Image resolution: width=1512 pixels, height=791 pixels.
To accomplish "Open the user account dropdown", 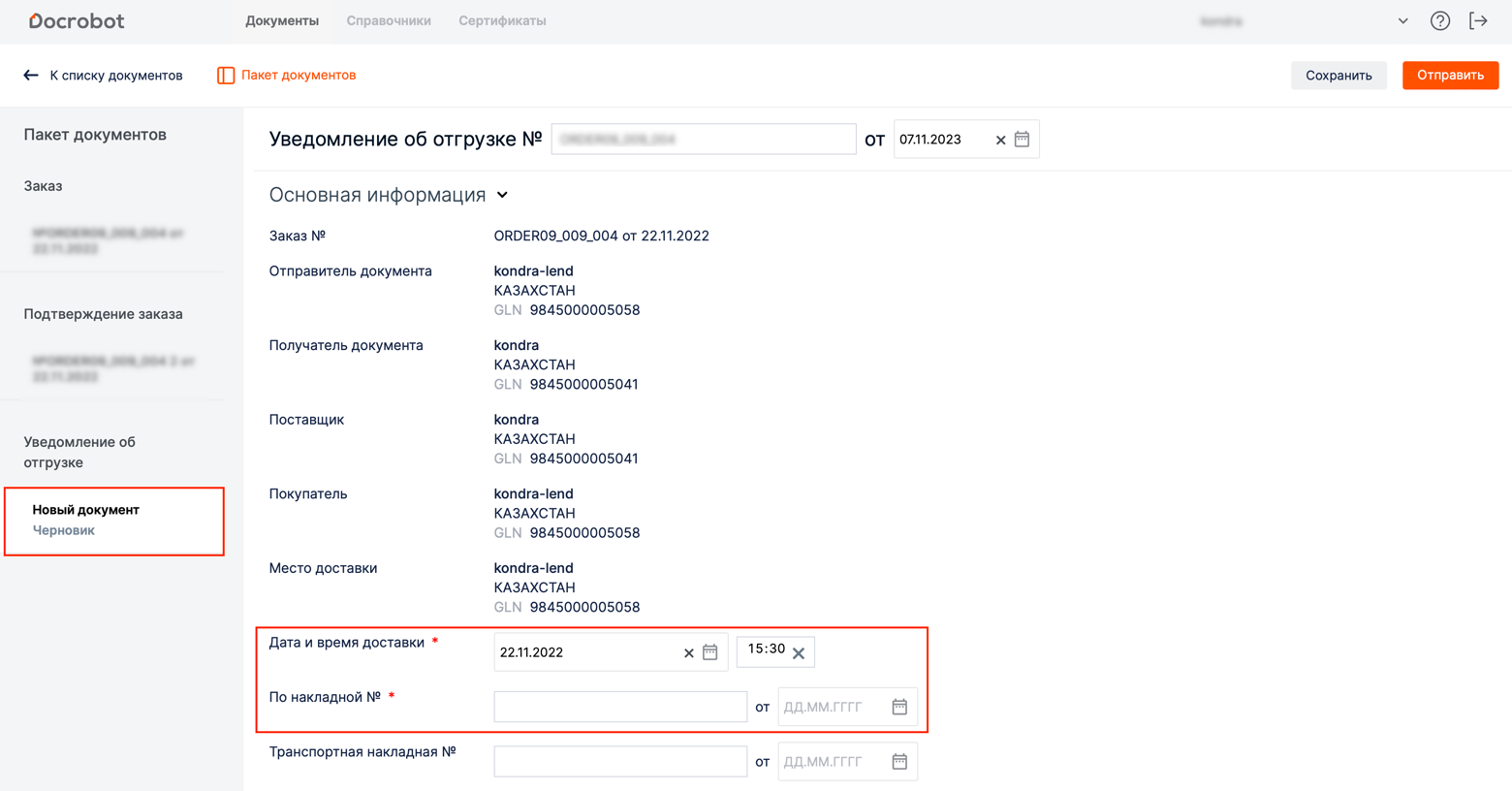I will point(1402,21).
